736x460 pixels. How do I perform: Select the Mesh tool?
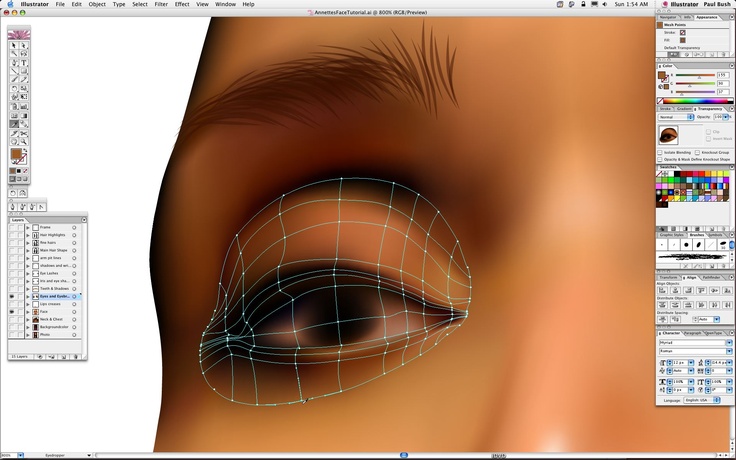coord(14,115)
